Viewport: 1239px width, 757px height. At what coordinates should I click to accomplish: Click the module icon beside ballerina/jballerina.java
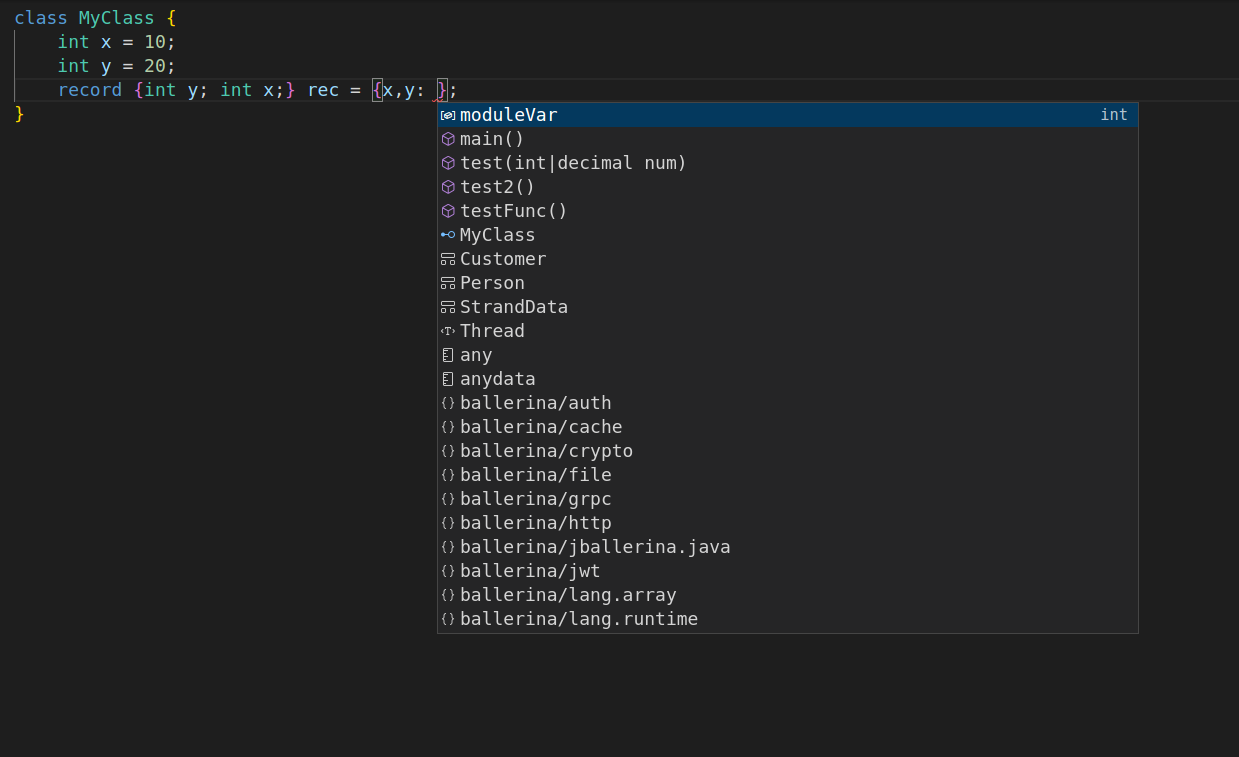coord(448,547)
